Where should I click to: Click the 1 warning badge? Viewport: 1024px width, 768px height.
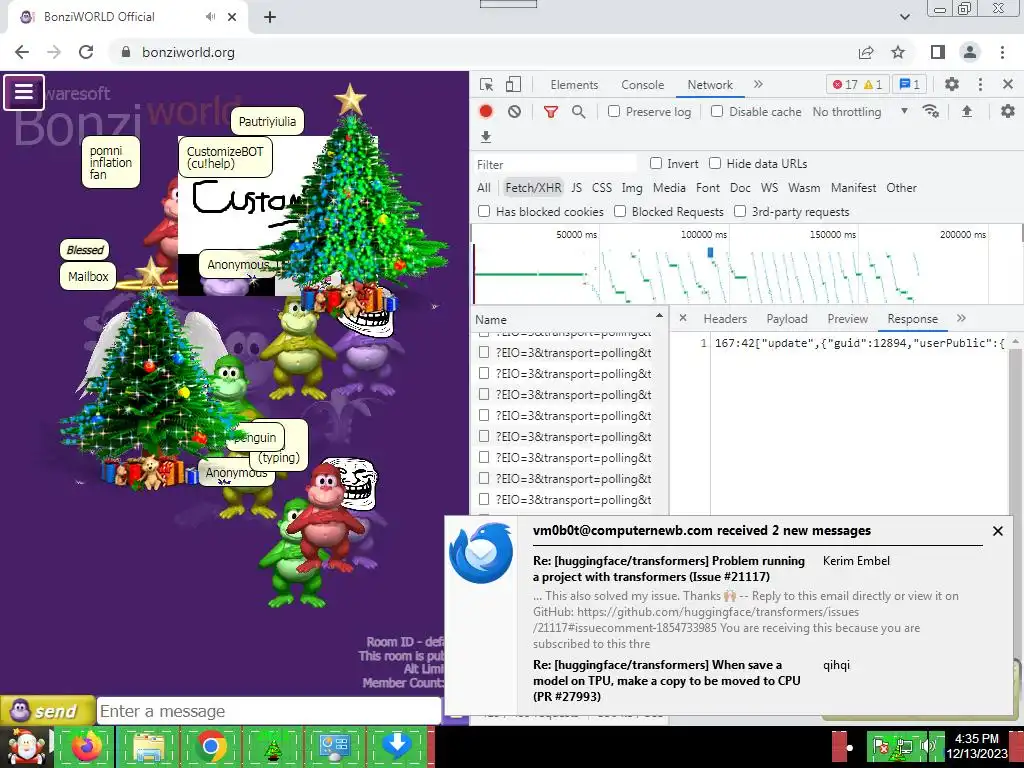(x=873, y=84)
